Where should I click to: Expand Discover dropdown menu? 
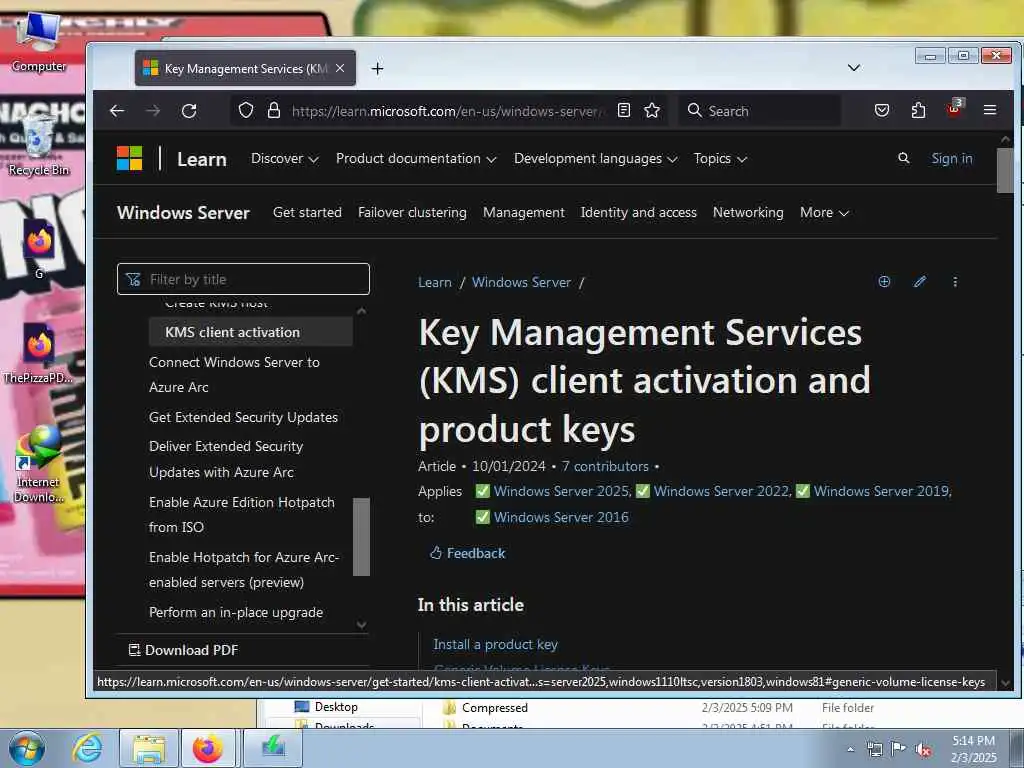click(x=285, y=159)
